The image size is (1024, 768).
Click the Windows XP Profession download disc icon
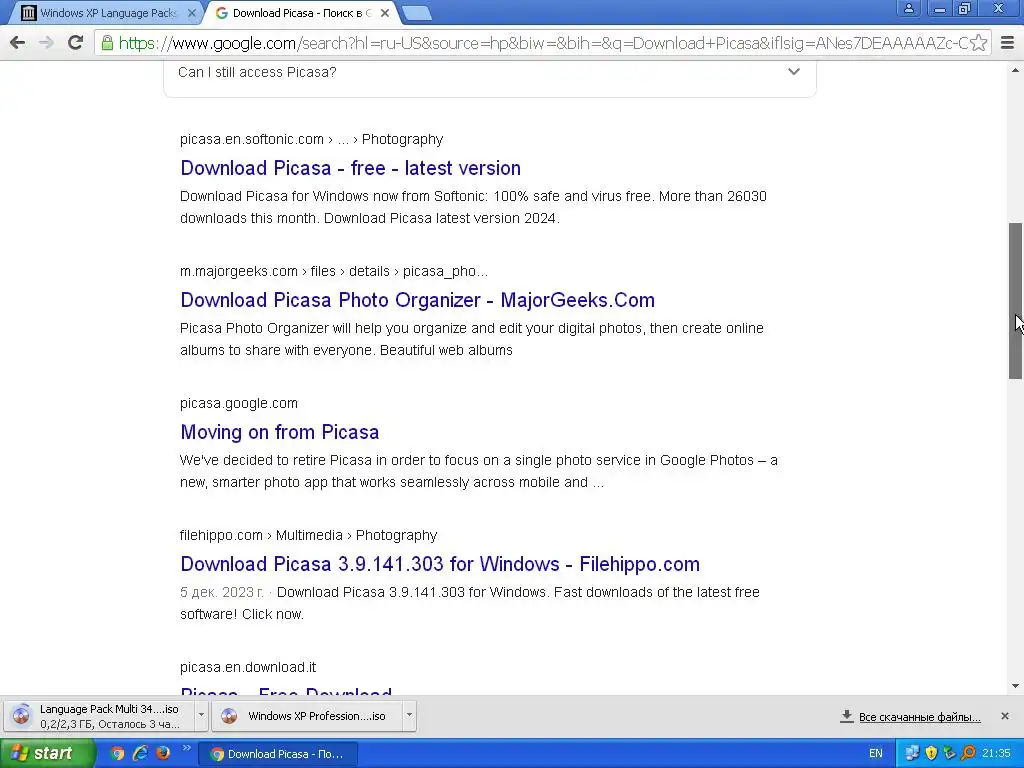229,716
